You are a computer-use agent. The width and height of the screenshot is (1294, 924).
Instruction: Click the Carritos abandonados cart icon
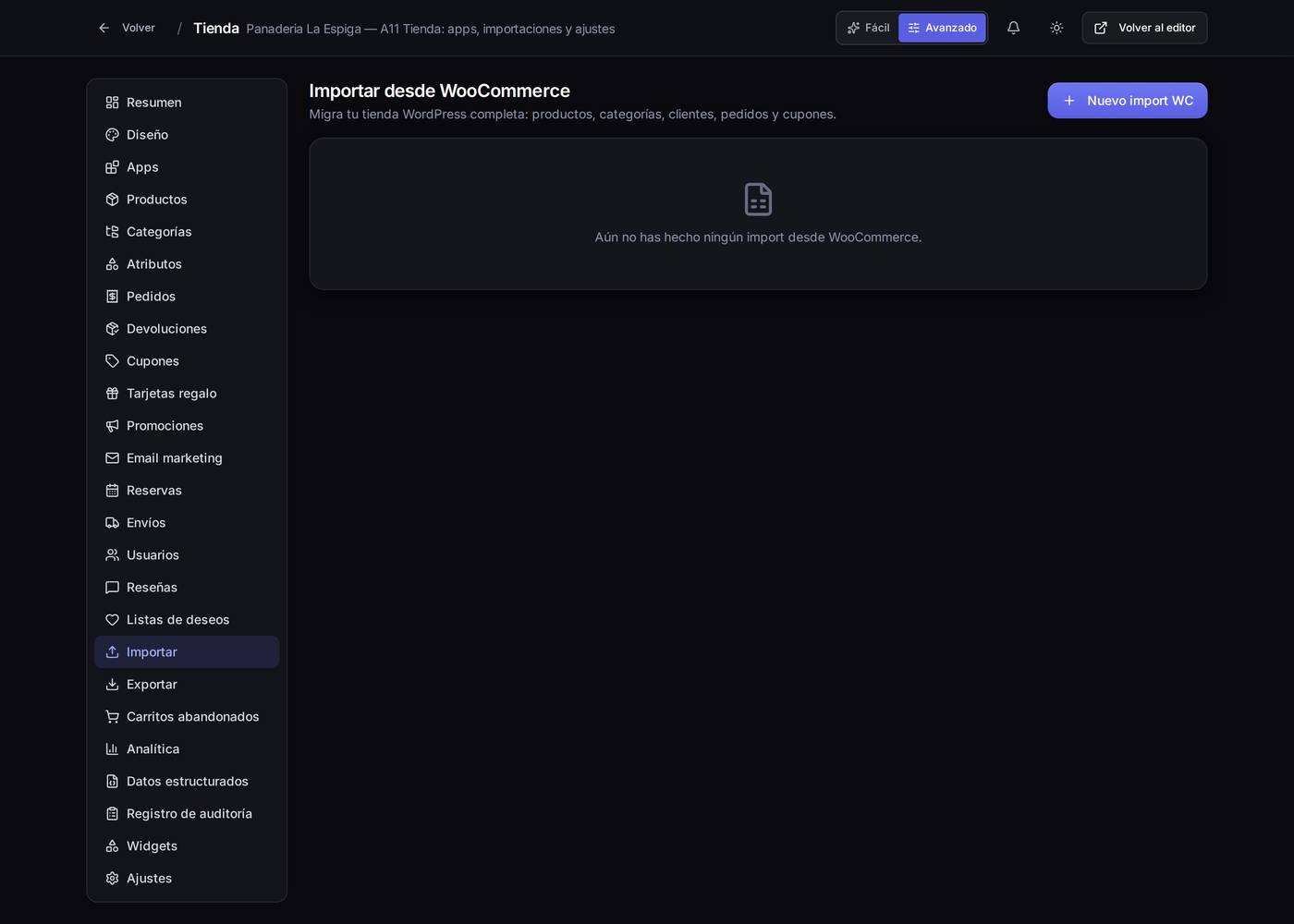pyautogui.click(x=112, y=717)
